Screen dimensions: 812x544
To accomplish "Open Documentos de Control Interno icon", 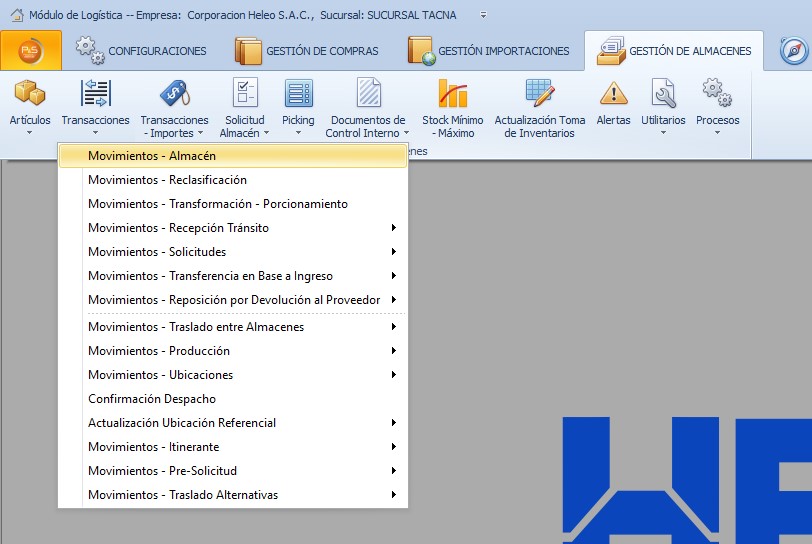I will click(x=368, y=94).
